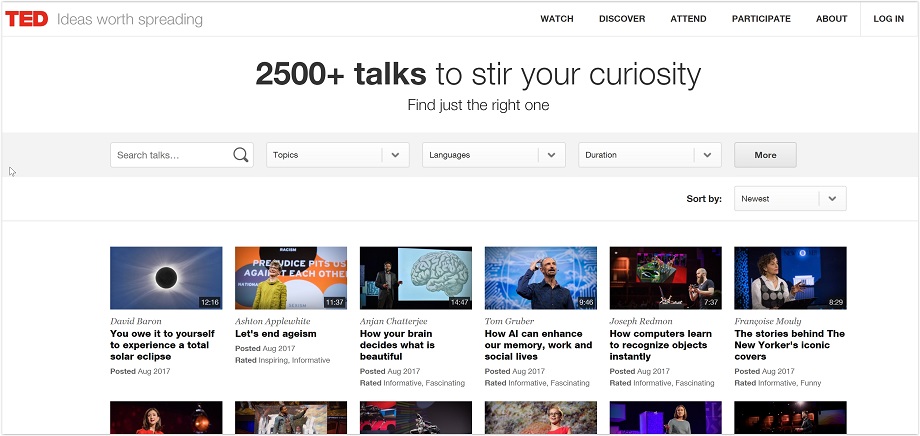The image size is (920, 436).
Task: Open 'The stories behind The New Yorker's' title
Action: [790, 345]
